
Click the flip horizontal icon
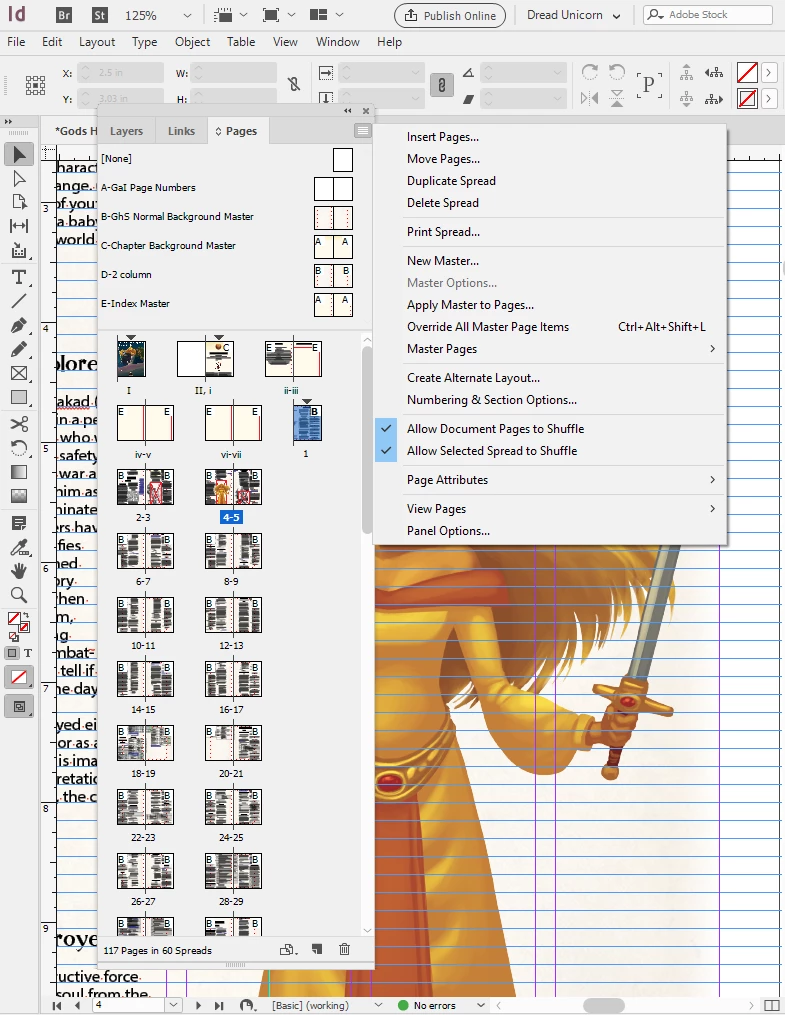point(590,98)
